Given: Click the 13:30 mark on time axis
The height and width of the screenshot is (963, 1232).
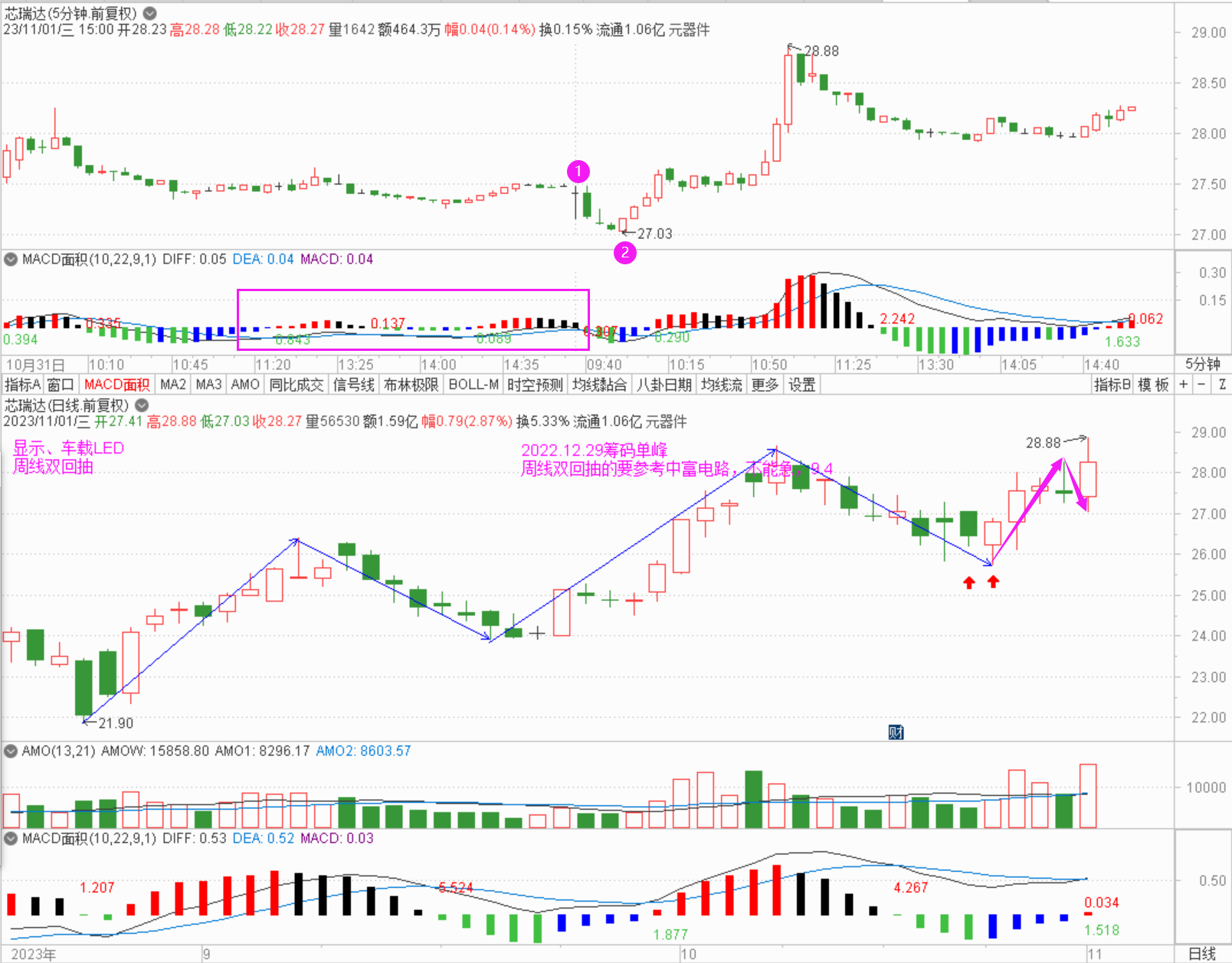Looking at the screenshot, I should (x=936, y=365).
